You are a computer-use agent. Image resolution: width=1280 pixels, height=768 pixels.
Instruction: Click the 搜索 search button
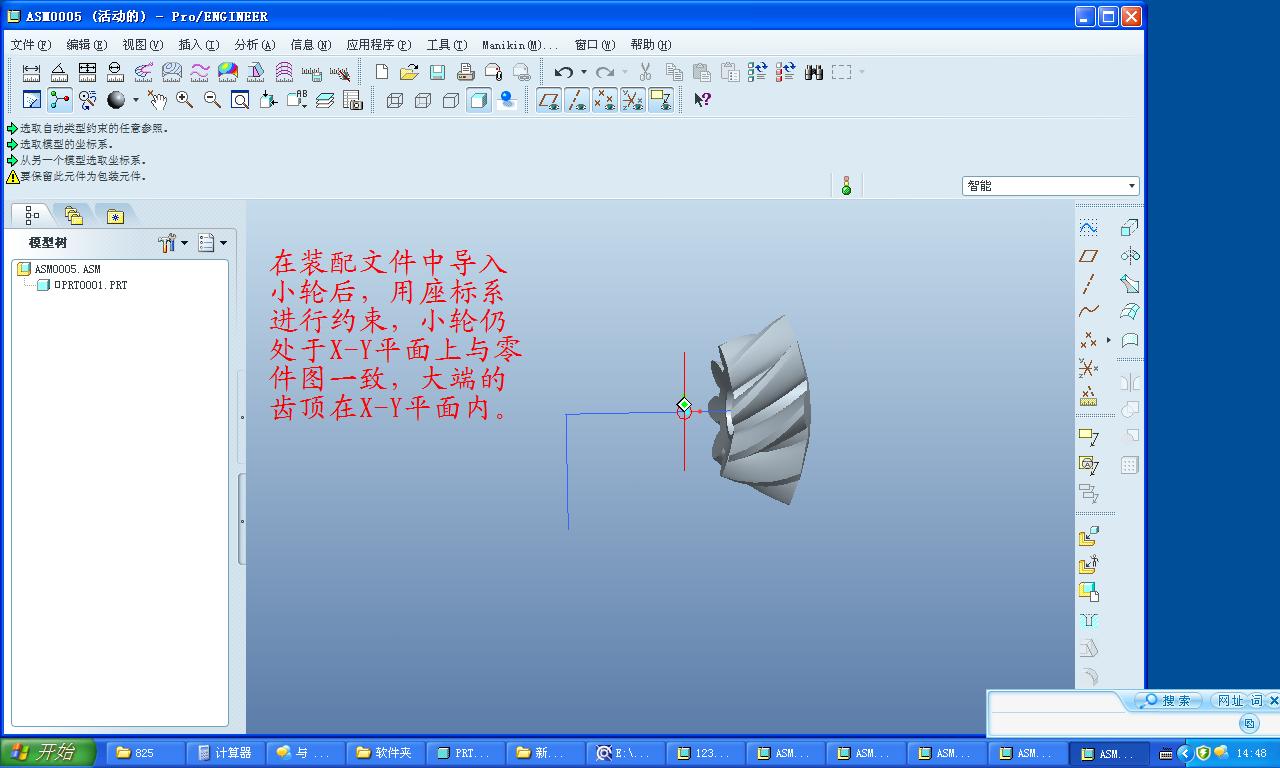pos(1166,701)
